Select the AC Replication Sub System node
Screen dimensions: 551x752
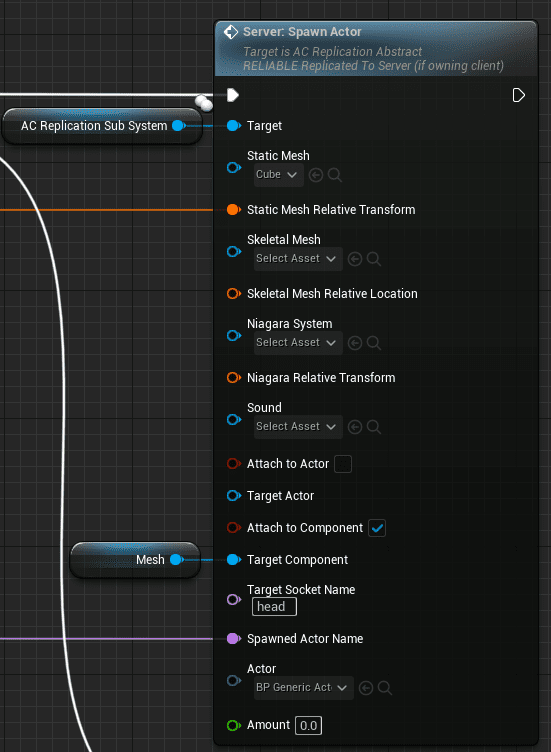coord(102,126)
